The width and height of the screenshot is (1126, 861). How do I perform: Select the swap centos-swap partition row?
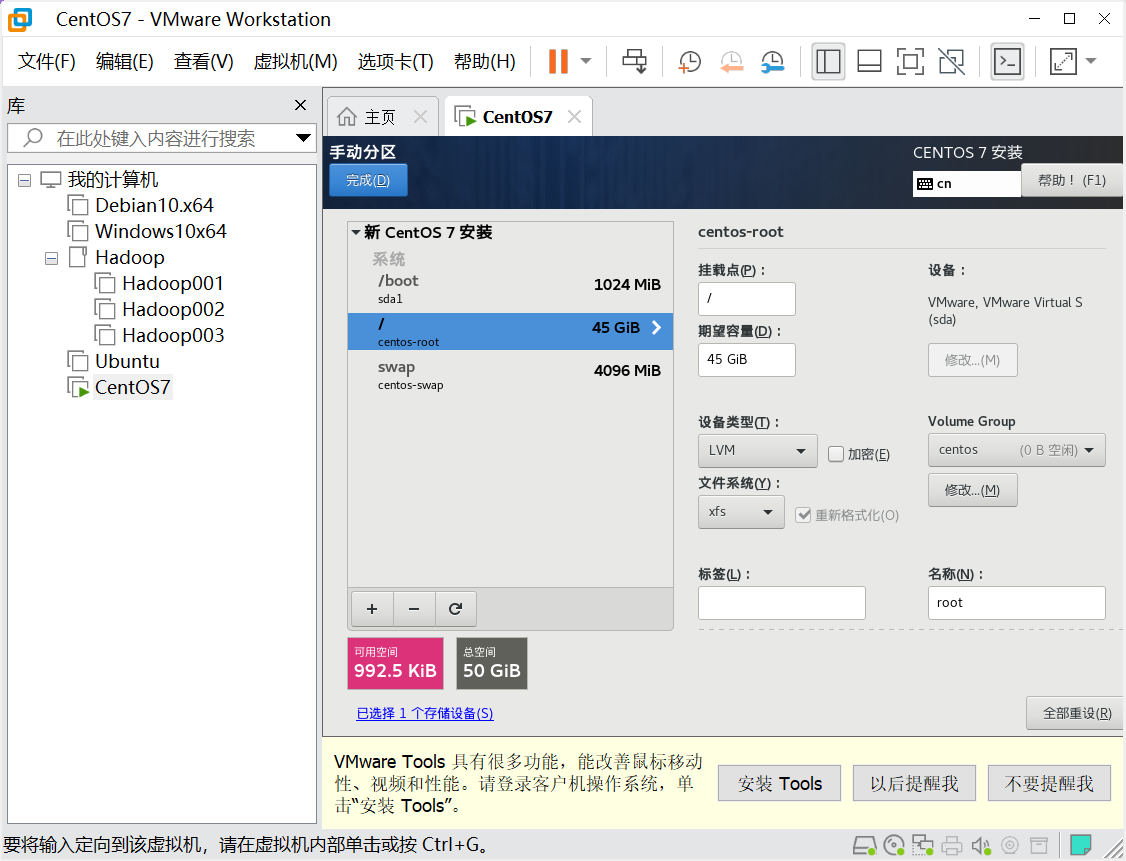(510, 375)
